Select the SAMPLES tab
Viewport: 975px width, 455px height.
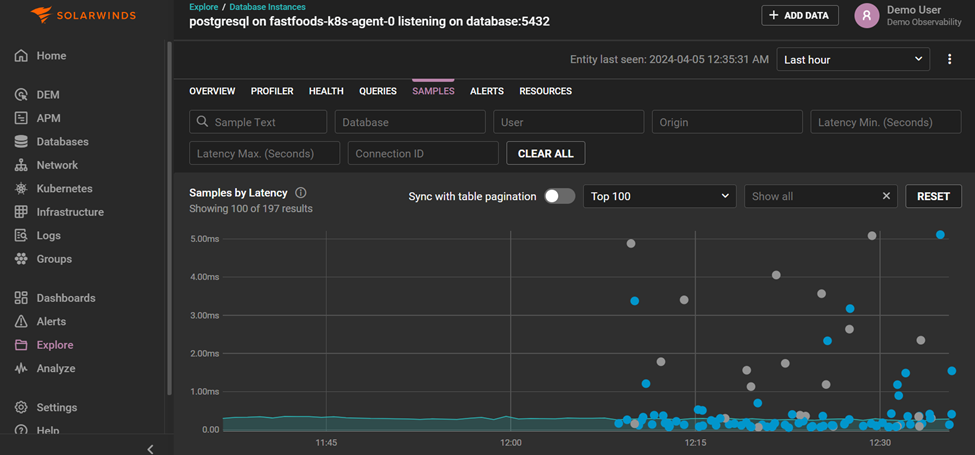[x=433, y=91]
